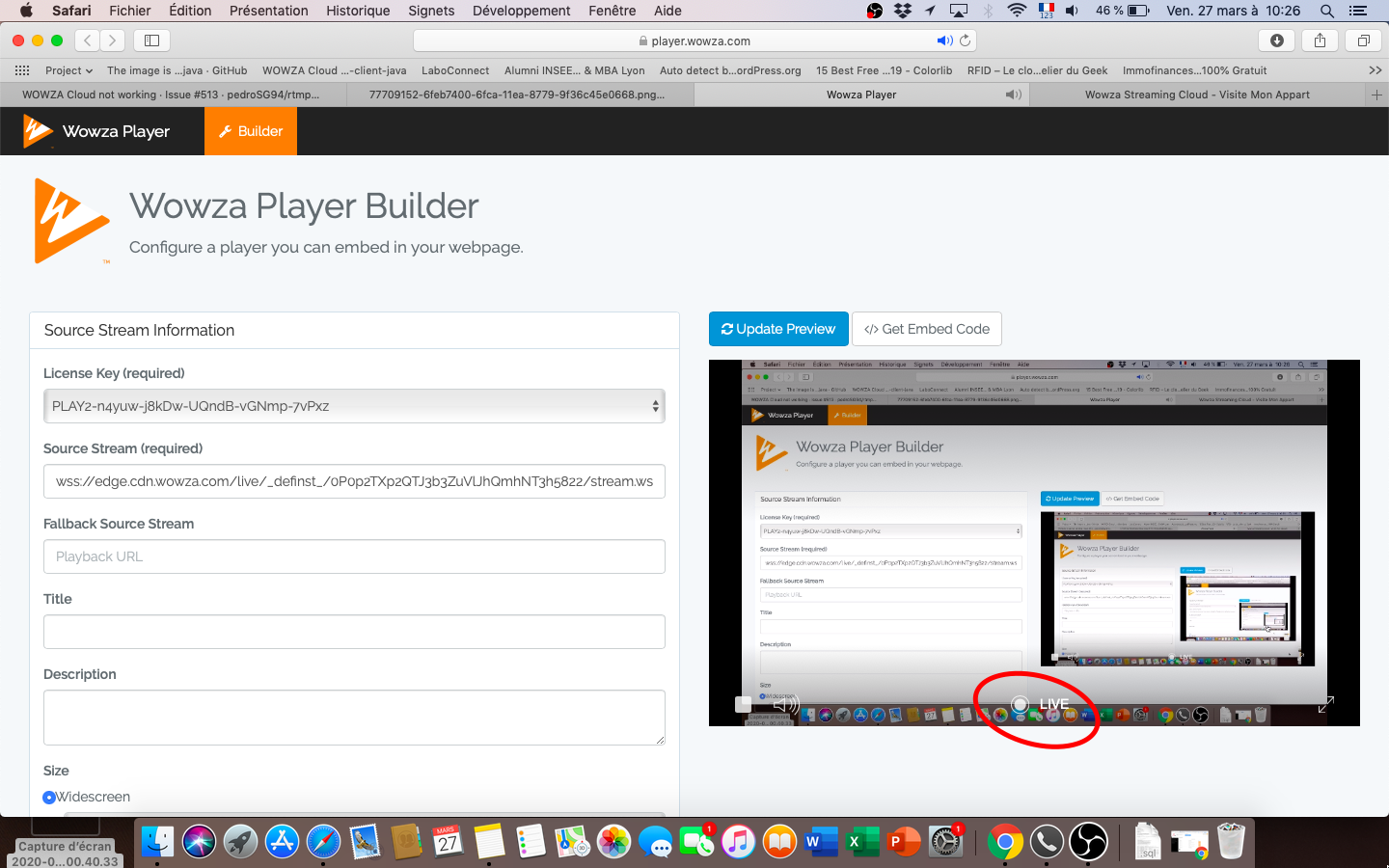Open Photos app from the Dock
Image resolution: width=1389 pixels, height=868 pixels.
613,842
